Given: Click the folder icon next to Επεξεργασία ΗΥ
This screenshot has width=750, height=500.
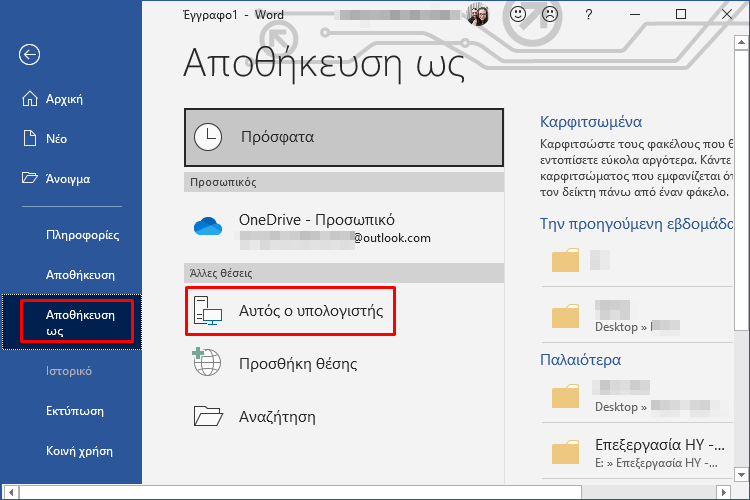Looking at the screenshot, I should [565, 452].
